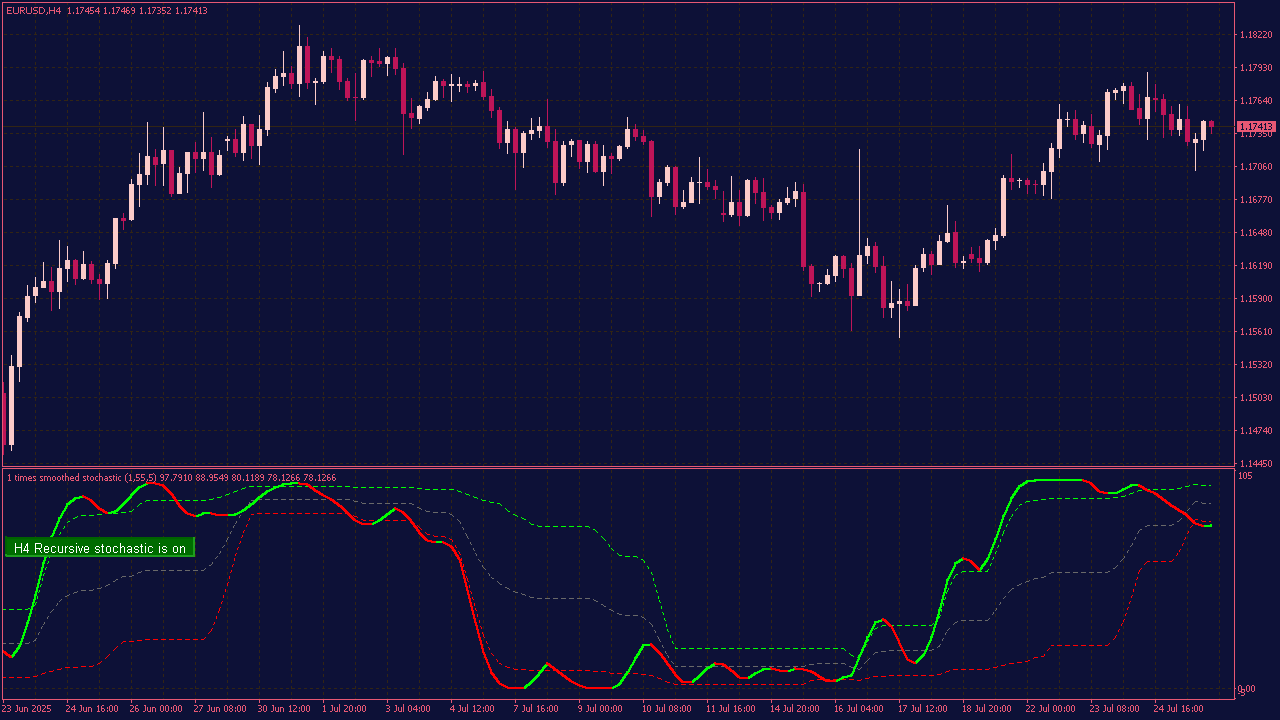Click the 1.14450 price scale label

pyautogui.click(x=1255, y=464)
